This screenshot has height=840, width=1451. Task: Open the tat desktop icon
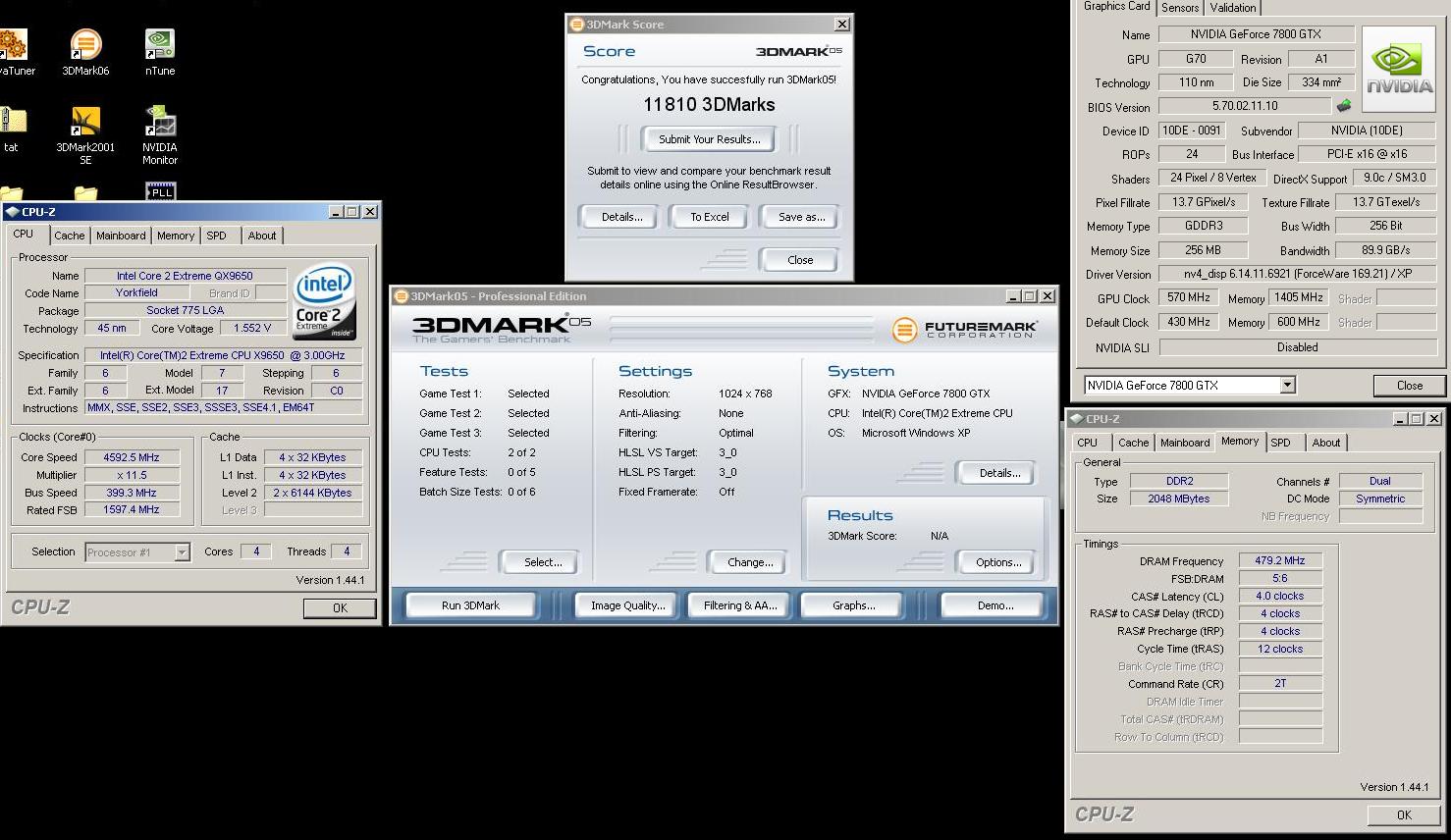[12, 130]
